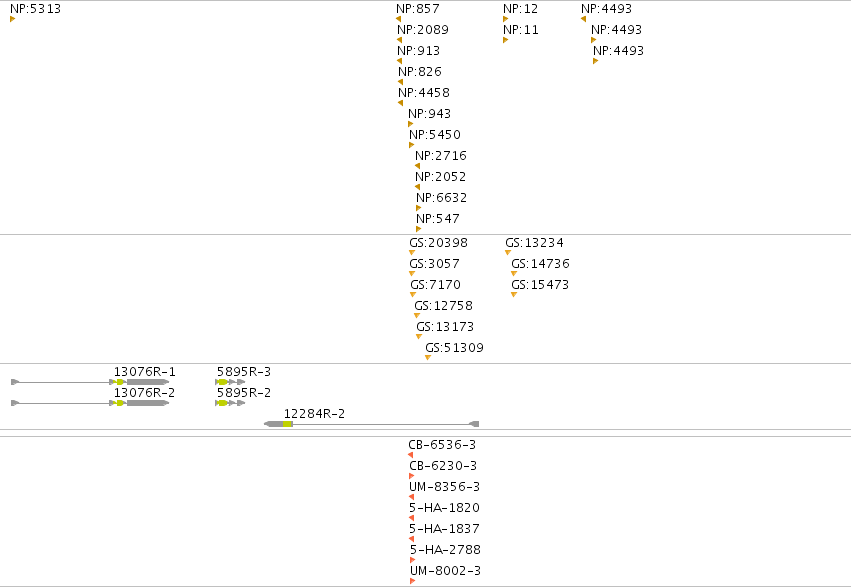Select the NP:913 arrow glyph
The image size is (851, 587).
399,61
